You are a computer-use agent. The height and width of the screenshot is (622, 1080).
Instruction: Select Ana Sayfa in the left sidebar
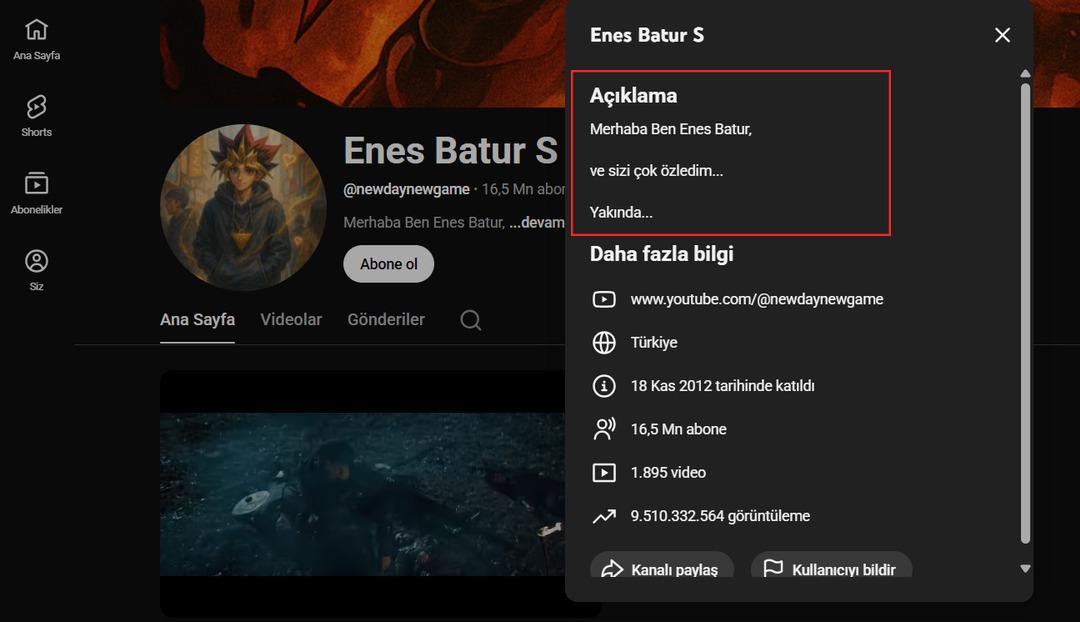[x=36, y=38]
